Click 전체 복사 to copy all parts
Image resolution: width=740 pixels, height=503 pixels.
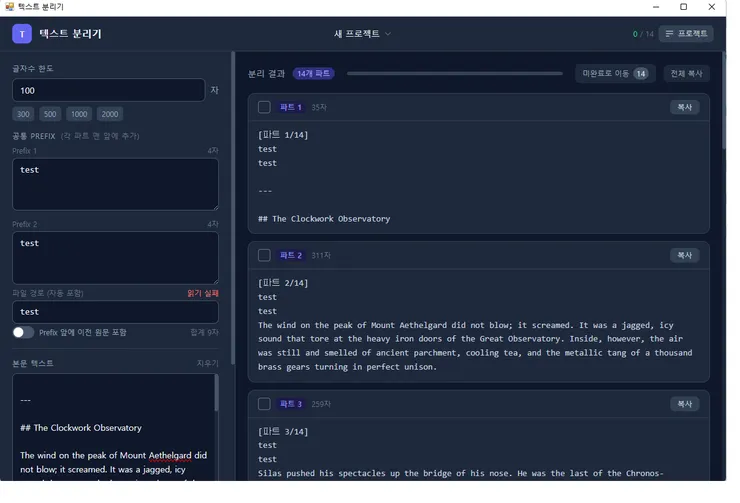[686, 74]
